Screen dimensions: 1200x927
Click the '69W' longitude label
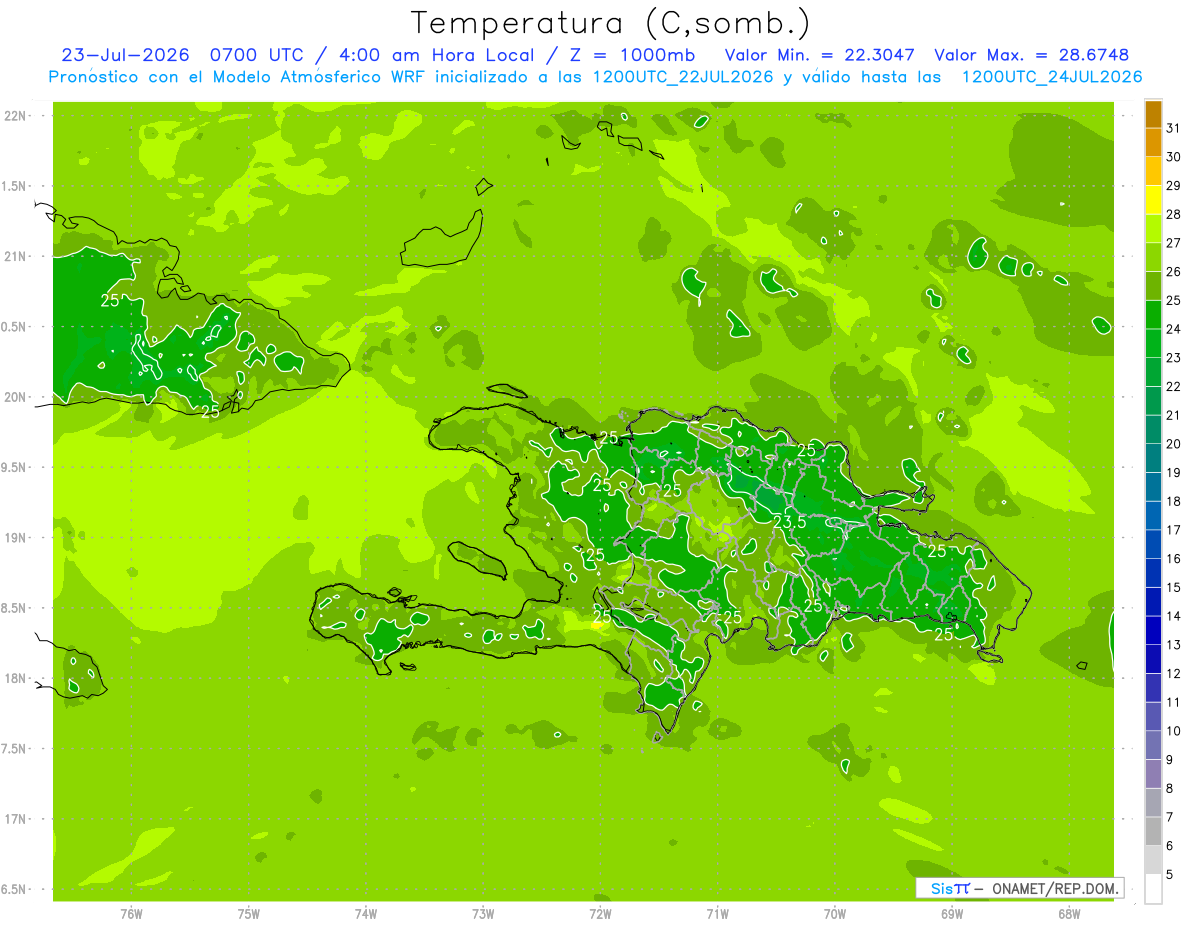tap(952, 913)
